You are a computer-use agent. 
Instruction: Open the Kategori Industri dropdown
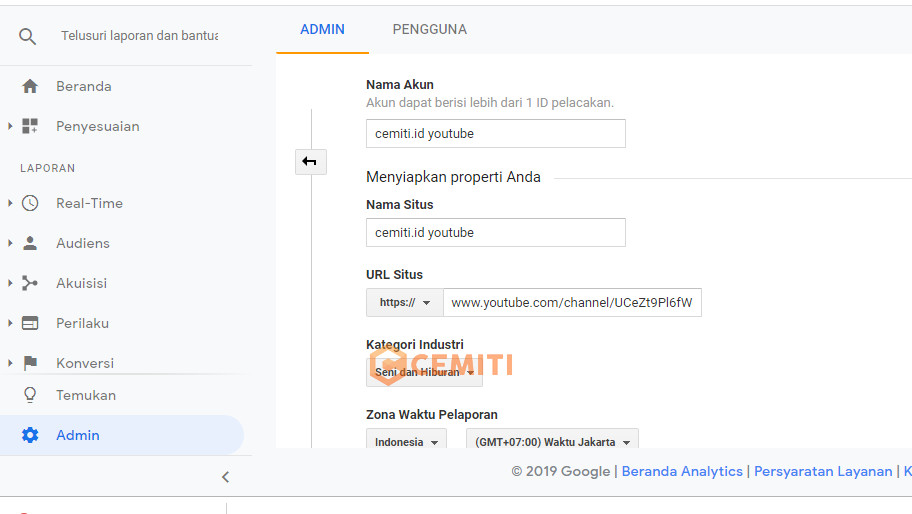click(x=424, y=372)
